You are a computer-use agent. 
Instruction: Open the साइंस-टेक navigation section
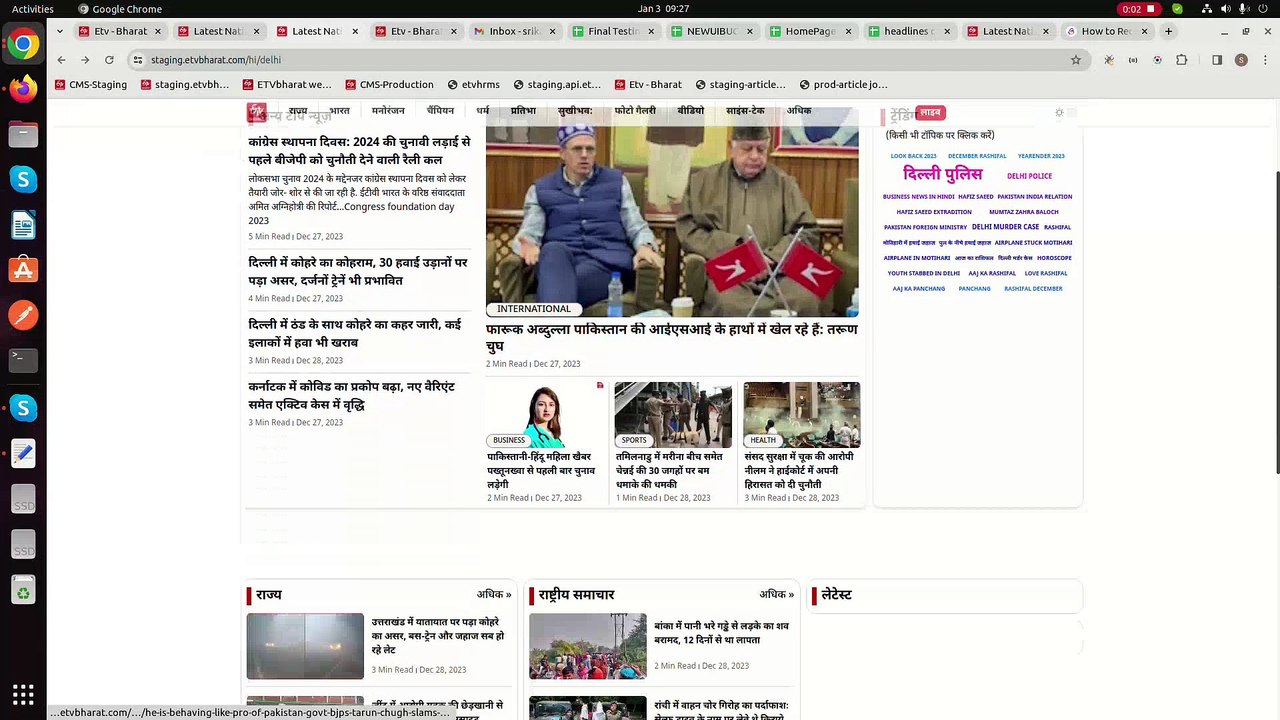tap(745, 111)
